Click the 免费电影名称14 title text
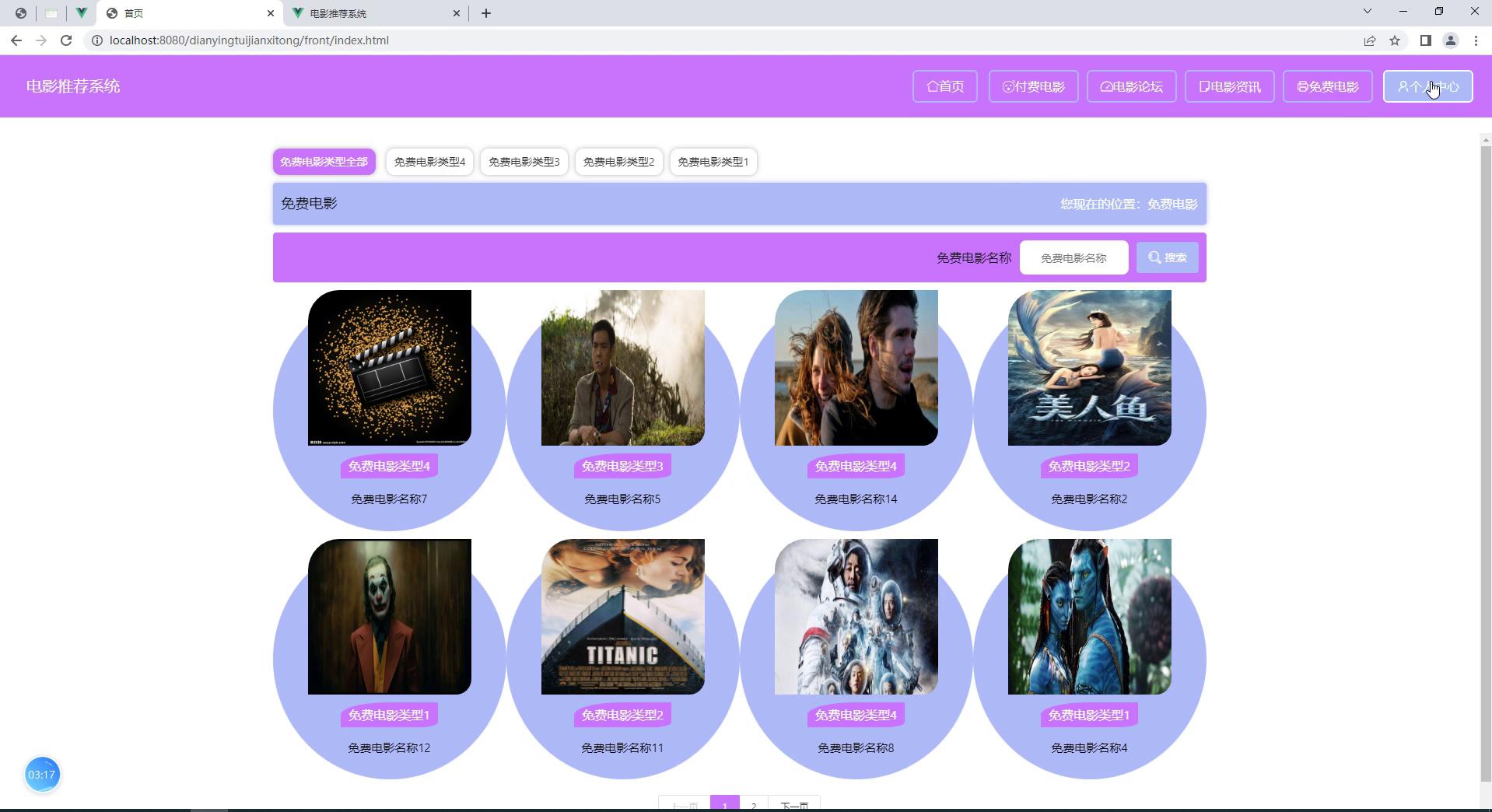The width and height of the screenshot is (1492, 812). (x=856, y=499)
